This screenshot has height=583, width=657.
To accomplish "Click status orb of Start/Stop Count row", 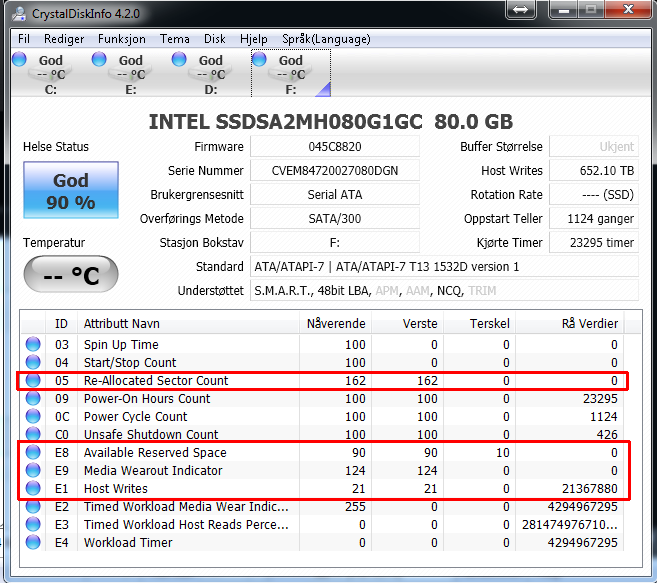I will tap(33, 362).
